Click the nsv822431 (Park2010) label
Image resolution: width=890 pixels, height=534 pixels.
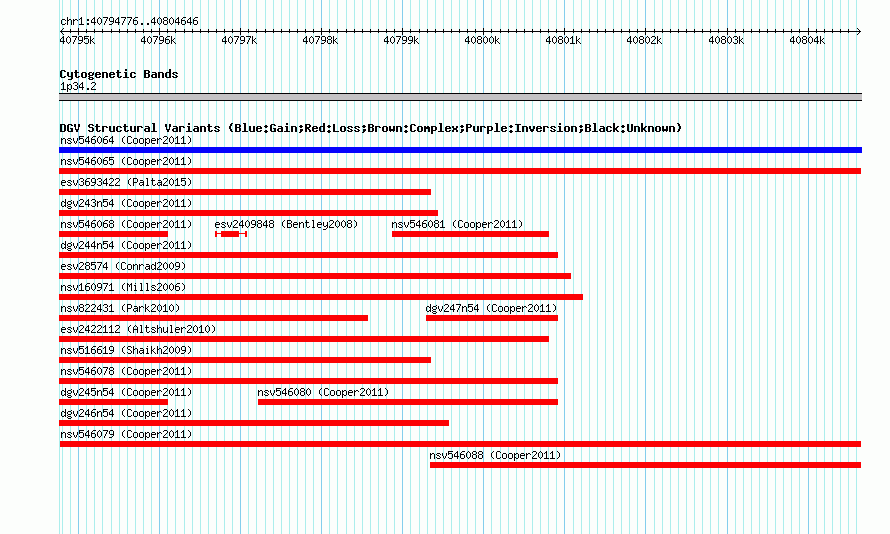click(x=120, y=308)
